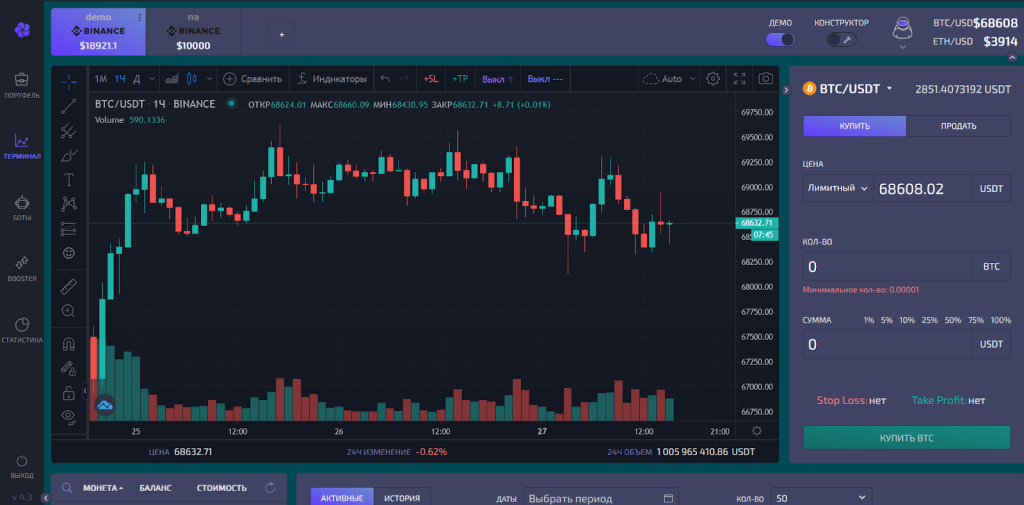This screenshot has width=1024, height=505.
Task: Select the text annotation tool
Action: (68, 179)
